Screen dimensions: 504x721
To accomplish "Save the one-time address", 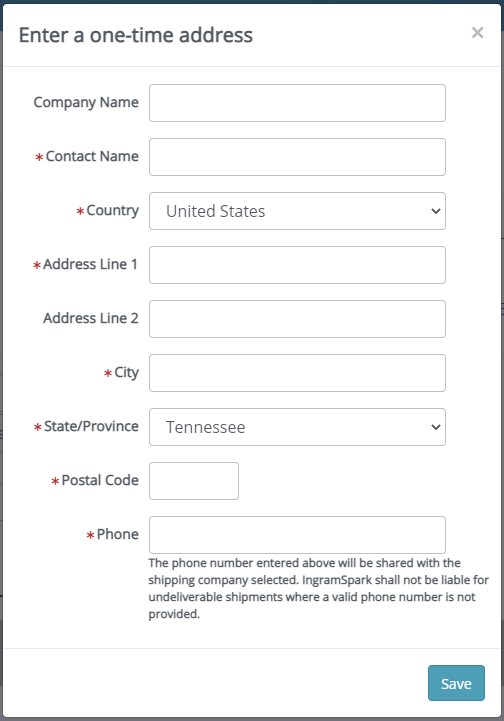I will (x=456, y=683).
